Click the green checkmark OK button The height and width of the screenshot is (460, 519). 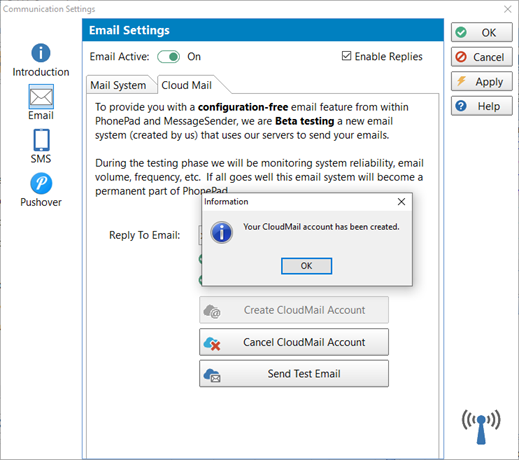[x=481, y=32]
